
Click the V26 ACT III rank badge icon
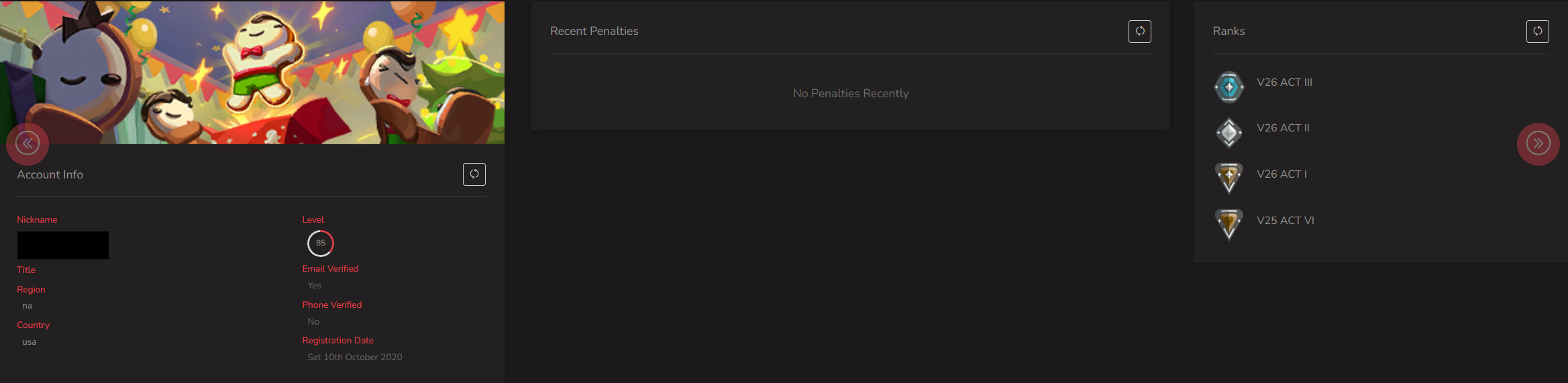pos(1229,87)
